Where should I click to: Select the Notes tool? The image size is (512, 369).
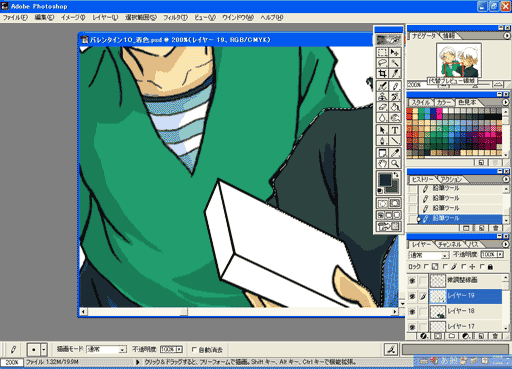tap(382, 153)
